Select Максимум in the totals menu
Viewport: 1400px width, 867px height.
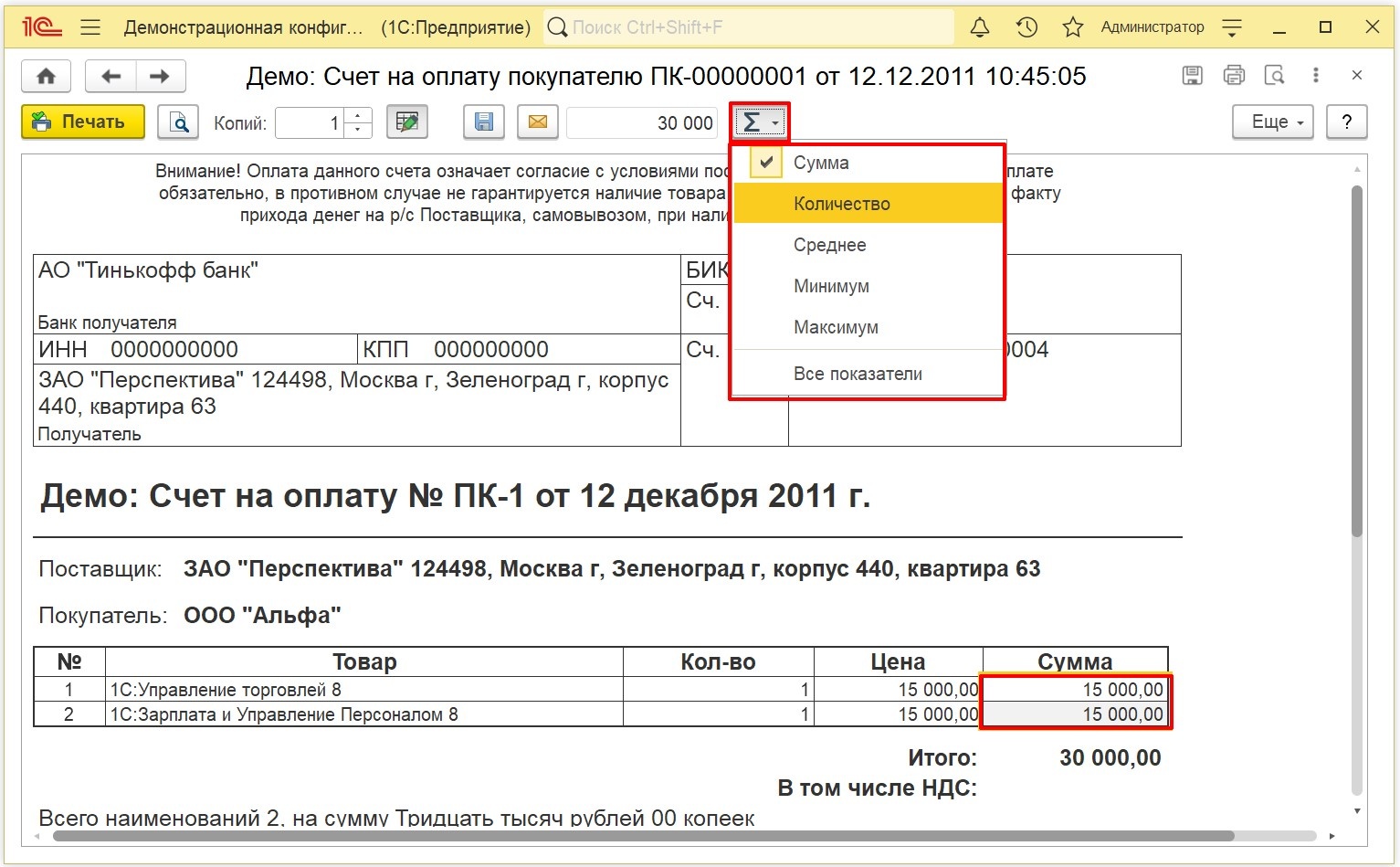pyautogui.click(x=868, y=327)
